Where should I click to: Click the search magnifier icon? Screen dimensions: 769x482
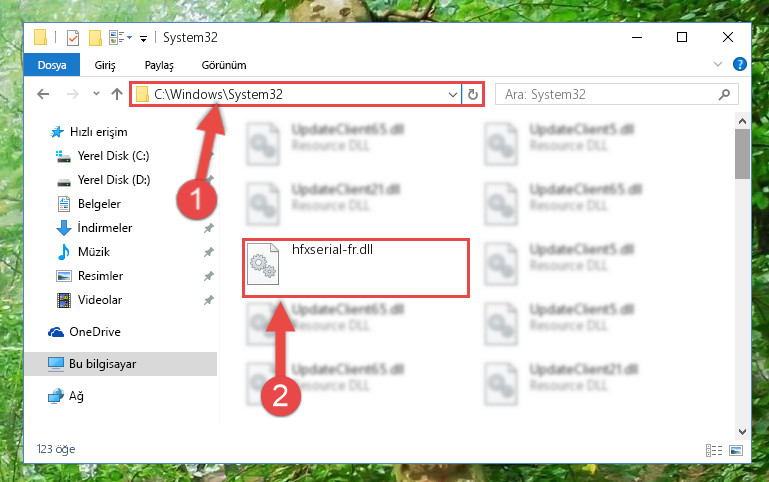pos(724,94)
